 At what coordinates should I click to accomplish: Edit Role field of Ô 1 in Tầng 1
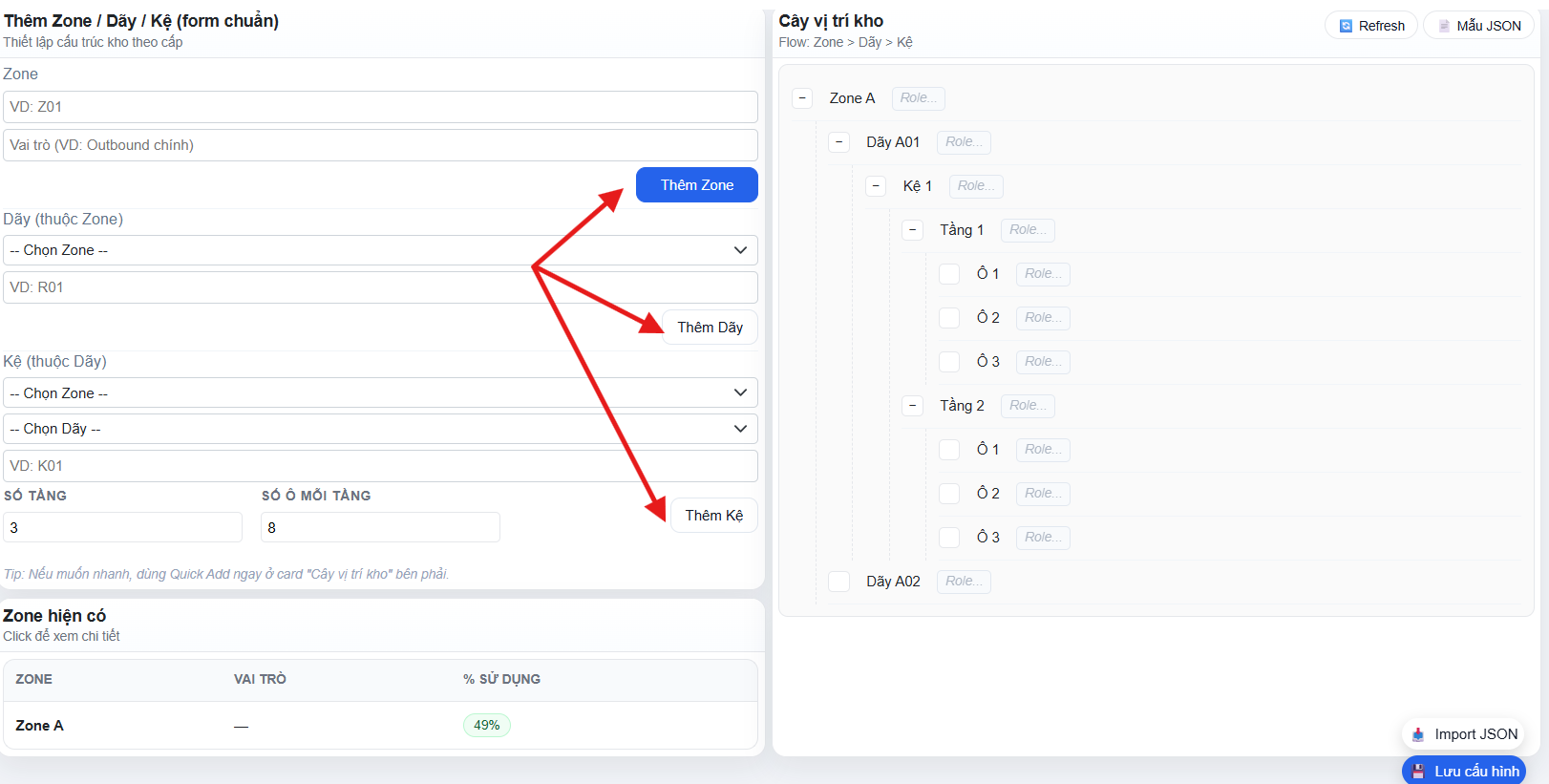pyautogui.click(x=1043, y=274)
